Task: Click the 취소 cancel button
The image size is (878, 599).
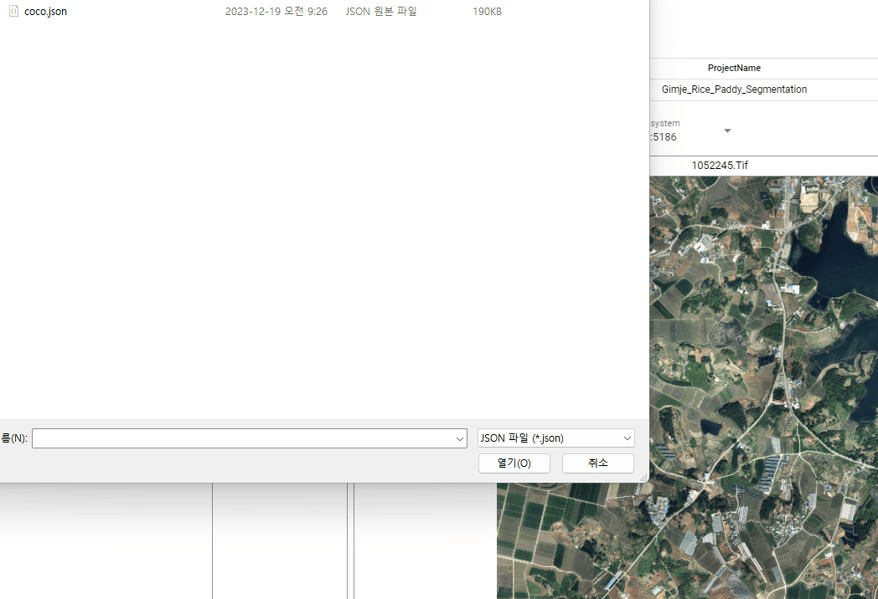Action: tap(597, 462)
